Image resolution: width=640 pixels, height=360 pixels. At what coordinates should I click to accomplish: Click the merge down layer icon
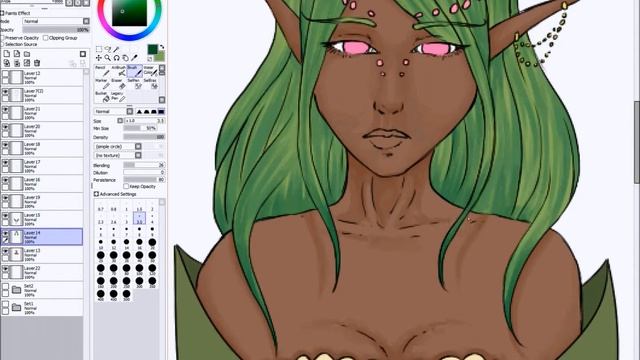tap(17, 63)
